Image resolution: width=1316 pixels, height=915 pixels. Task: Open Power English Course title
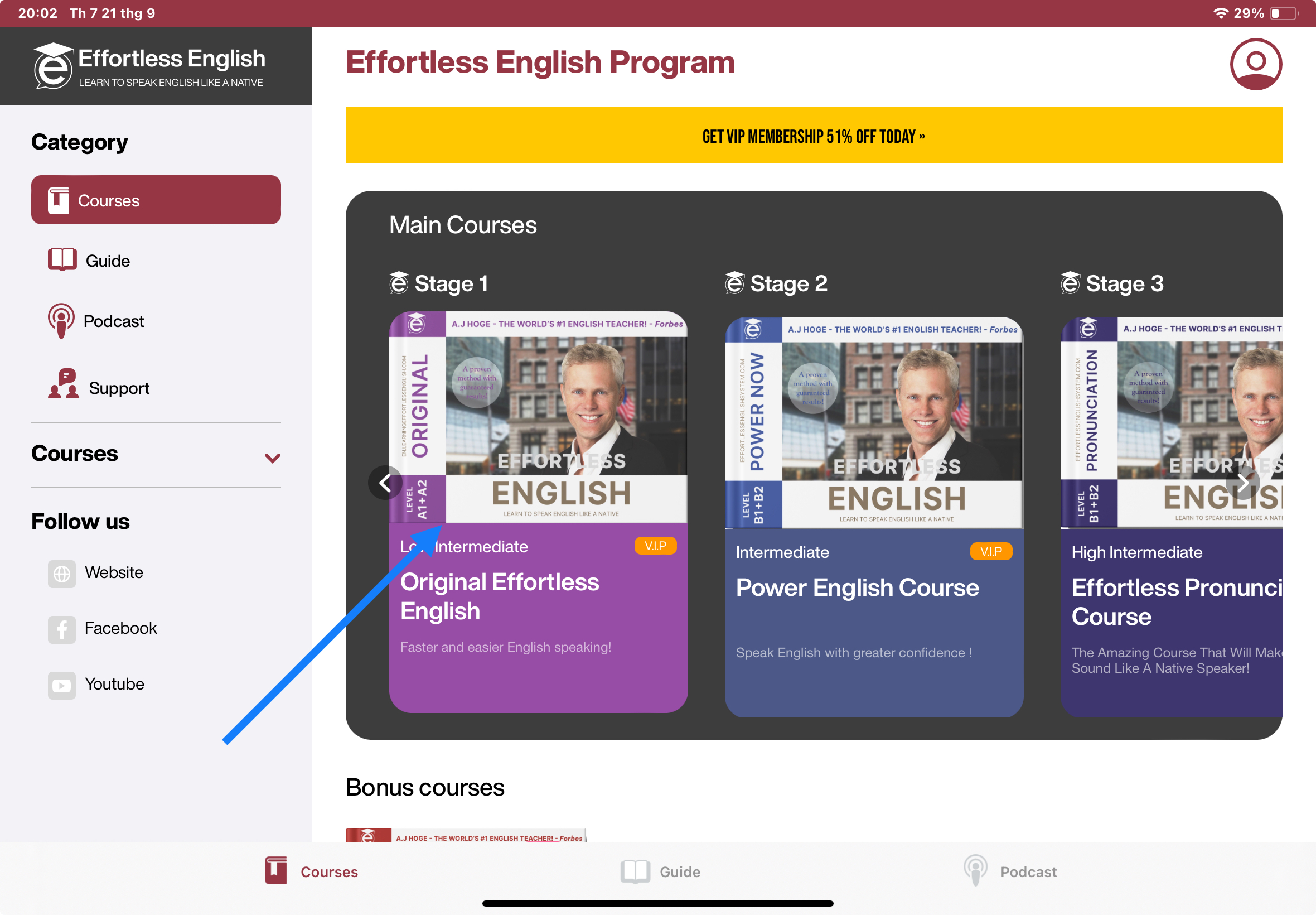pyautogui.click(x=857, y=587)
